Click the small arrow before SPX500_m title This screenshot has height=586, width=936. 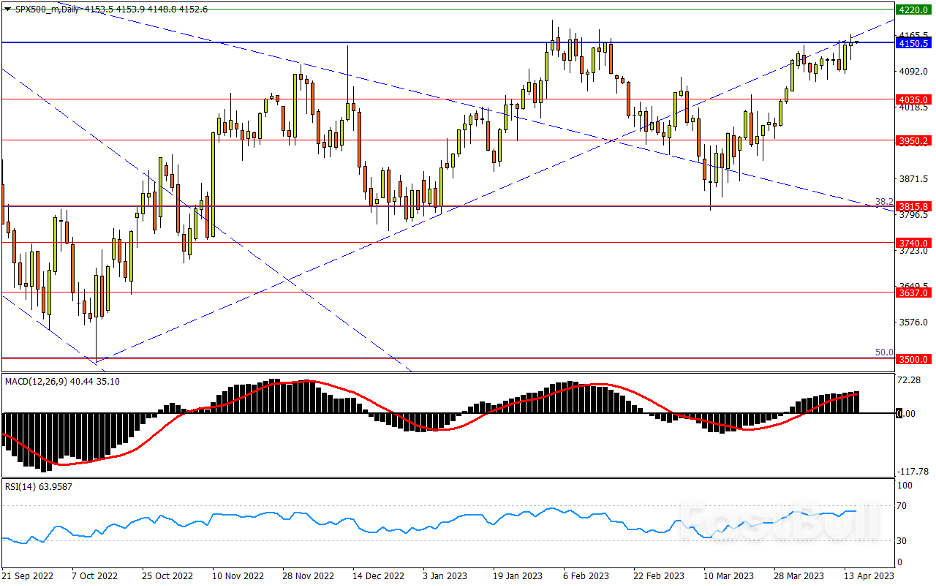click(6, 9)
